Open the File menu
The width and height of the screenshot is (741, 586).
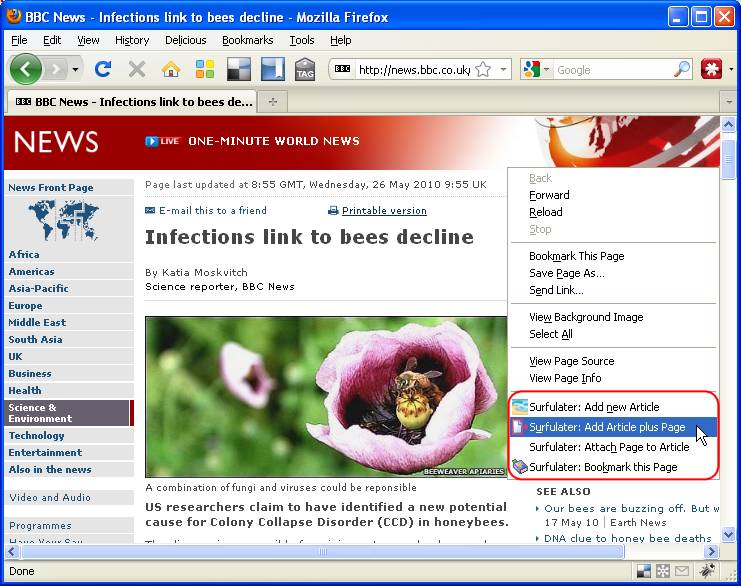point(19,40)
